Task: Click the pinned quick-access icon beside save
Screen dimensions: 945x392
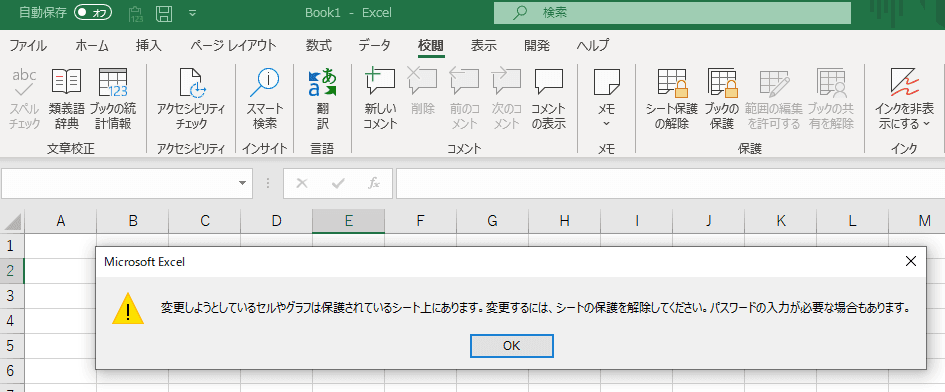Action: tap(136, 13)
